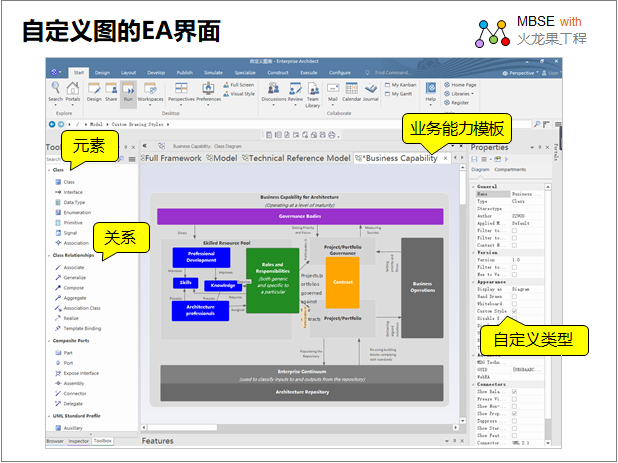
Task: Collapse the Connectors properties section
Action: click(473, 384)
